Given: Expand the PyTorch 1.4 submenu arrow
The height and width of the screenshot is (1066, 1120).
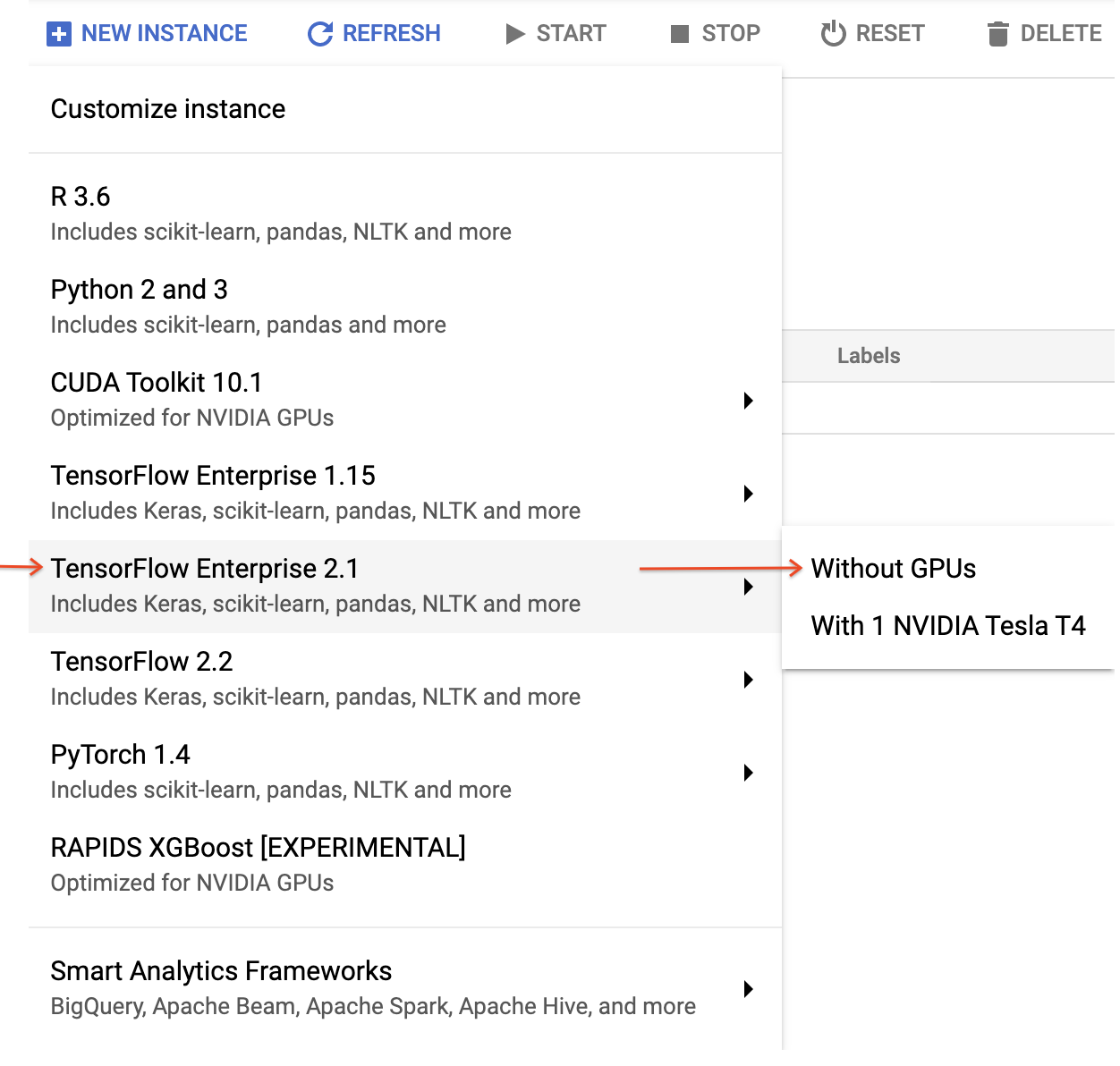Looking at the screenshot, I should pos(748,773).
